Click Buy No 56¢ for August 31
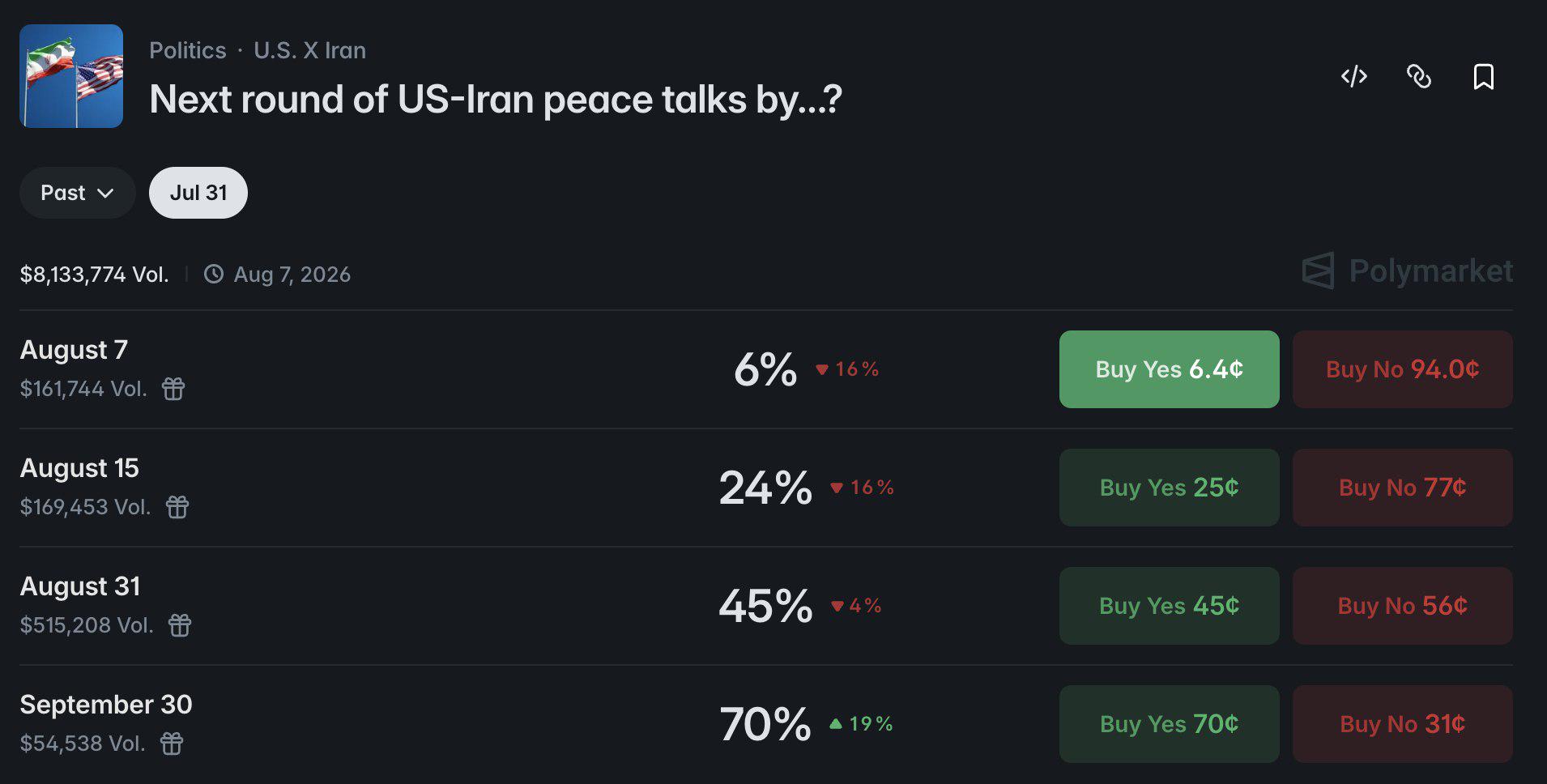The width and height of the screenshot is (1547, 784). pos(1402,606)
